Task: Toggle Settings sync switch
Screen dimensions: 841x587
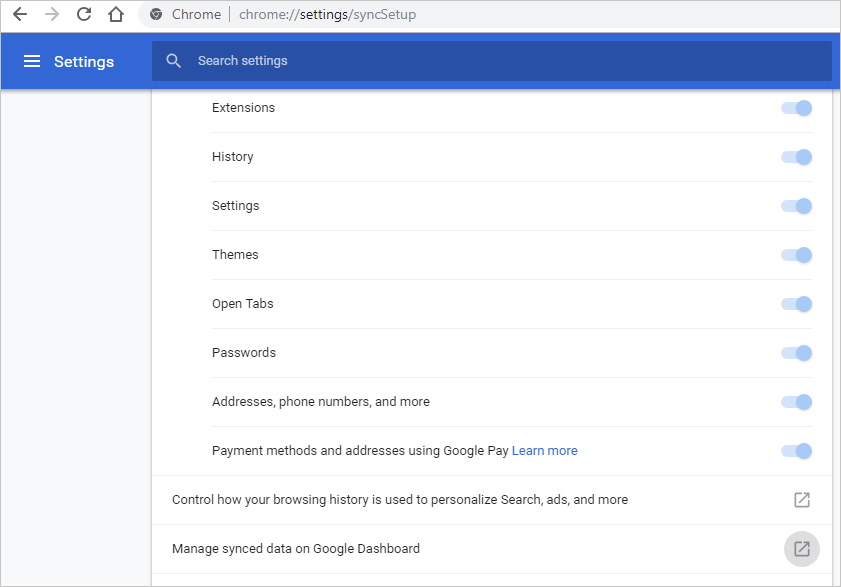Action: click(x=797, y=206)
